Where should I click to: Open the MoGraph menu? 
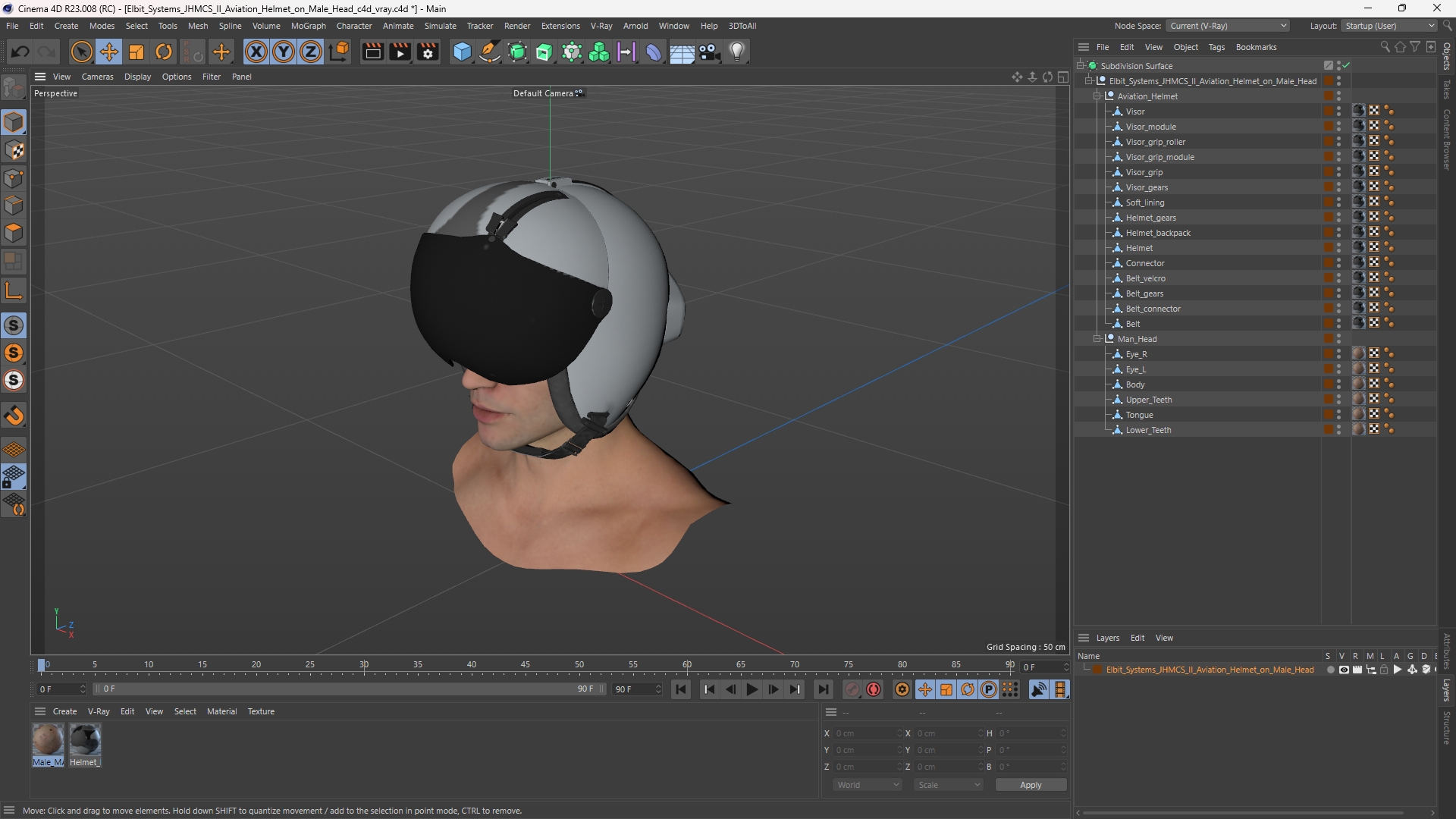pos(308,26)
